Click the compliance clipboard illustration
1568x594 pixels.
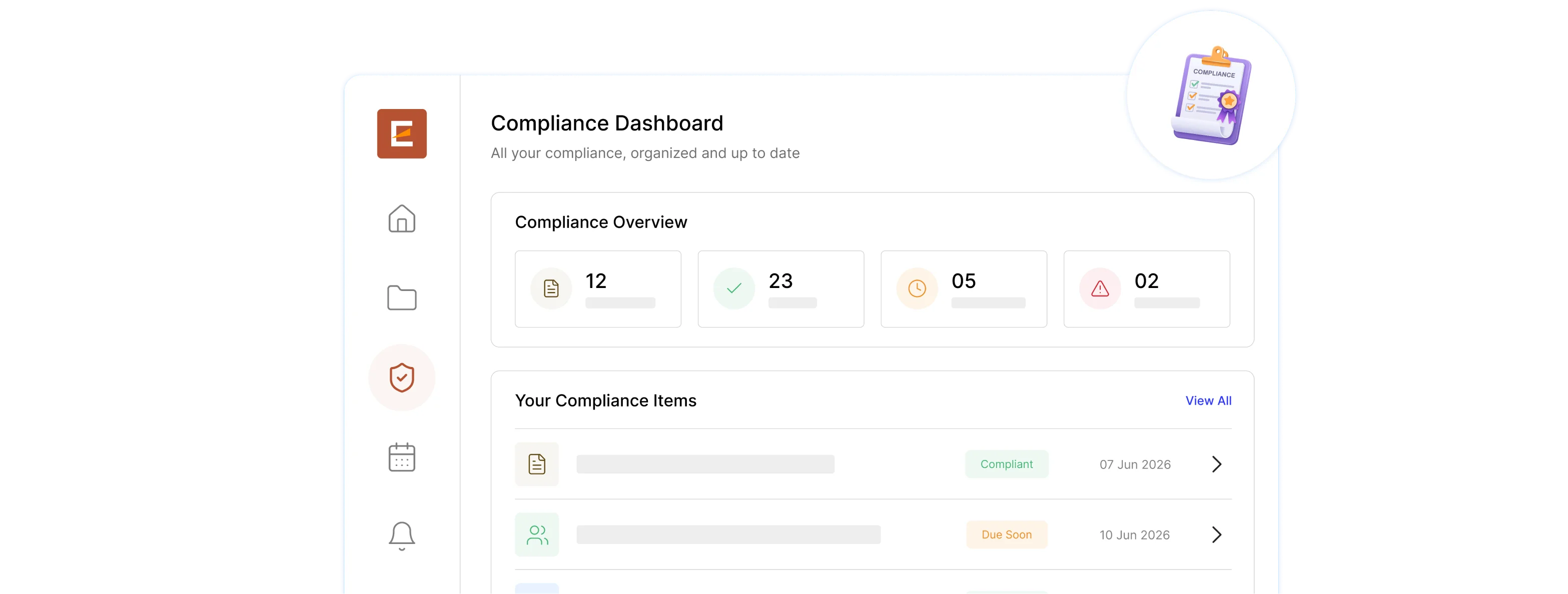[1211, 95]
